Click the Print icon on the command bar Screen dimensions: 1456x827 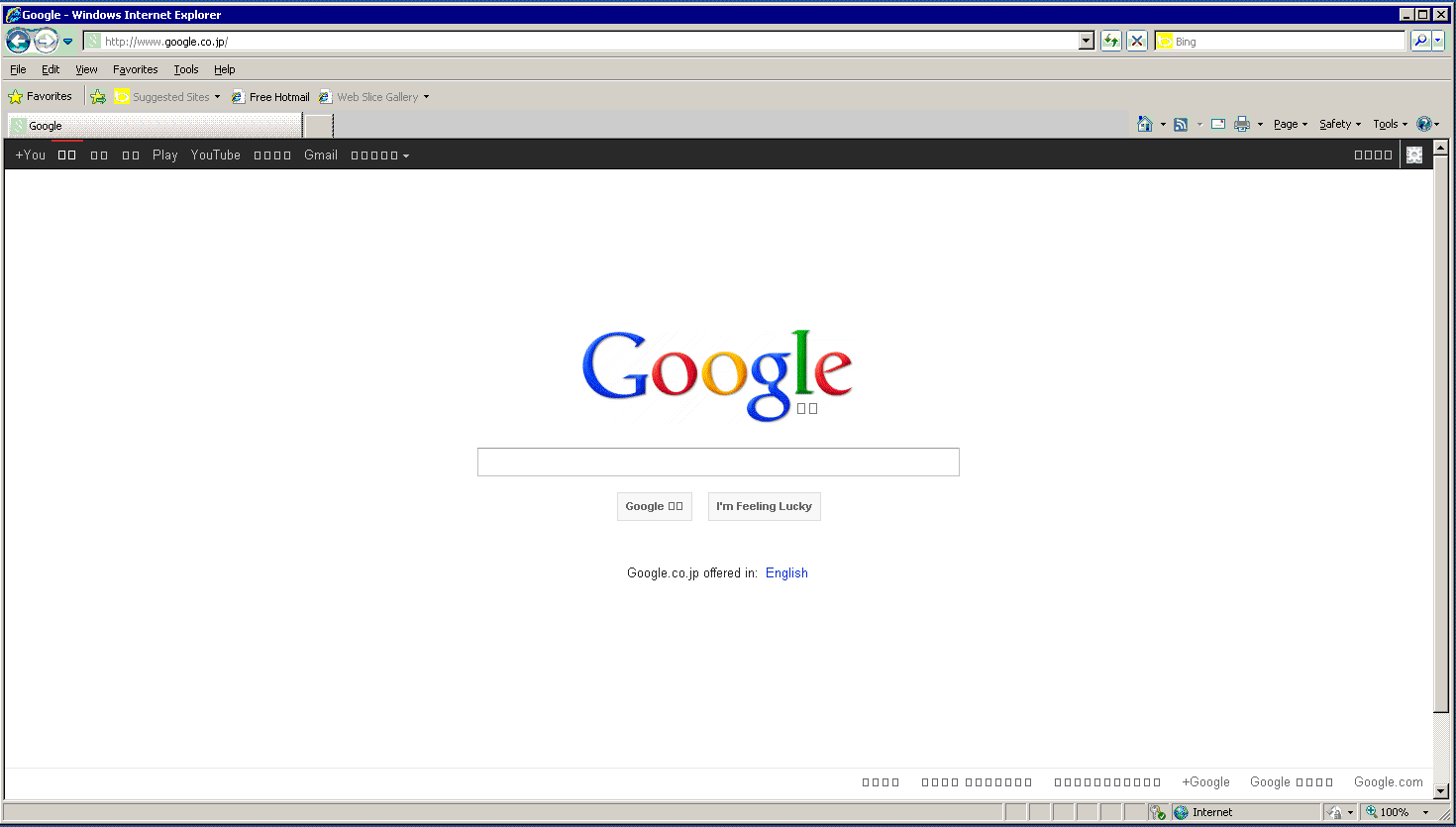click(1241, 124)
